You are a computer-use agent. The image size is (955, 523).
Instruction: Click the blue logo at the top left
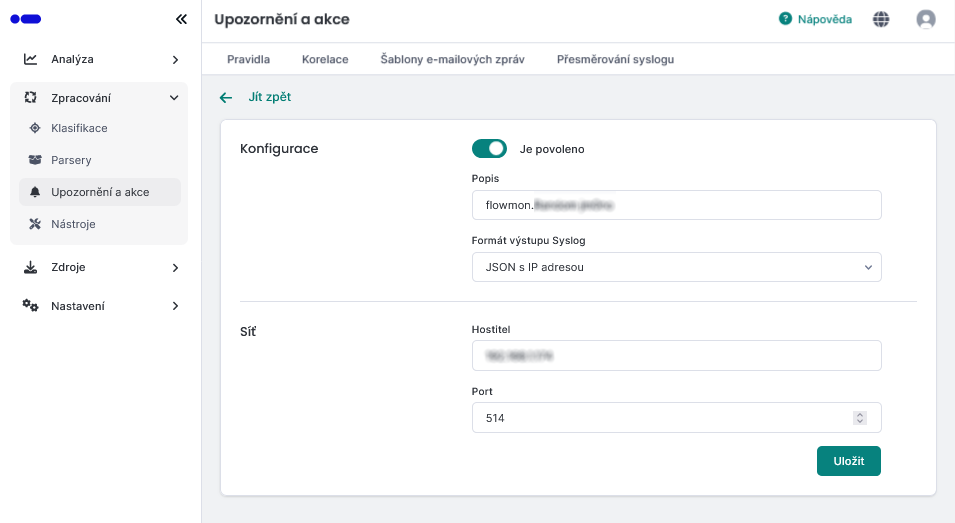click(x=26, y=19)
